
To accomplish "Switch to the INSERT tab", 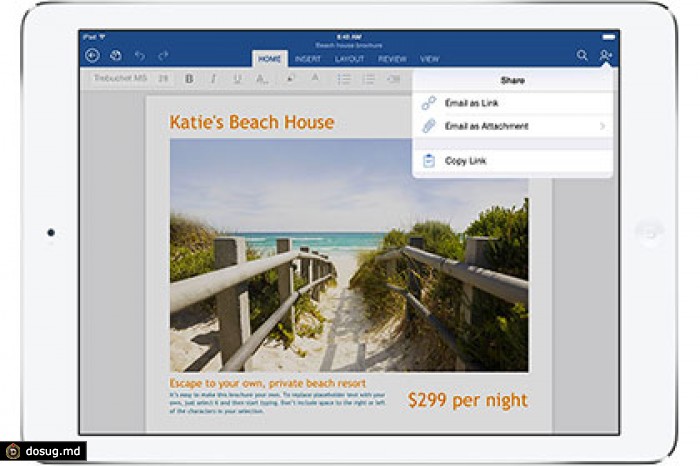I will click(308, 60).
